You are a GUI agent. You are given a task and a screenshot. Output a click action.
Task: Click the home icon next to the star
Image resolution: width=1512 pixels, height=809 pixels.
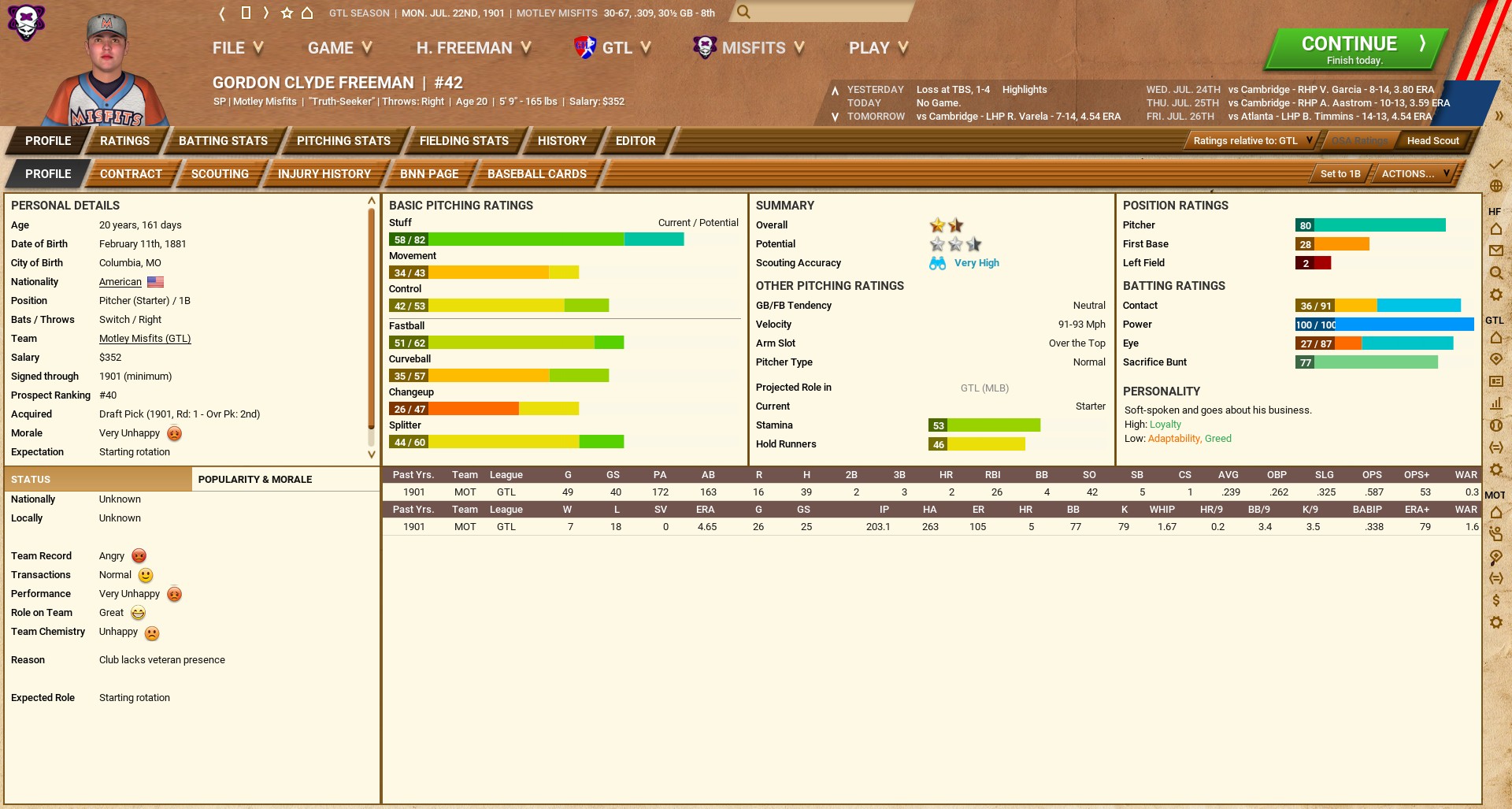(308, 13)
